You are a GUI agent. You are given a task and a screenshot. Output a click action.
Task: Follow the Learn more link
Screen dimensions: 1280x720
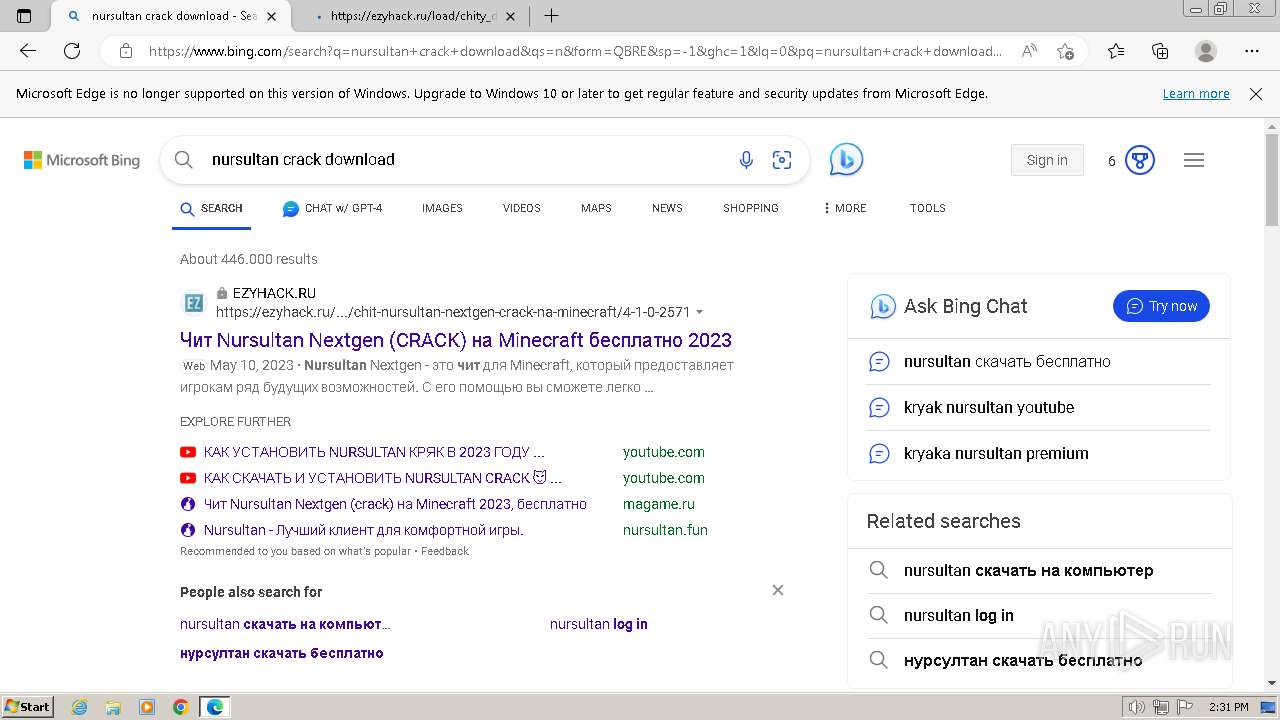[x=1196, y=93]
